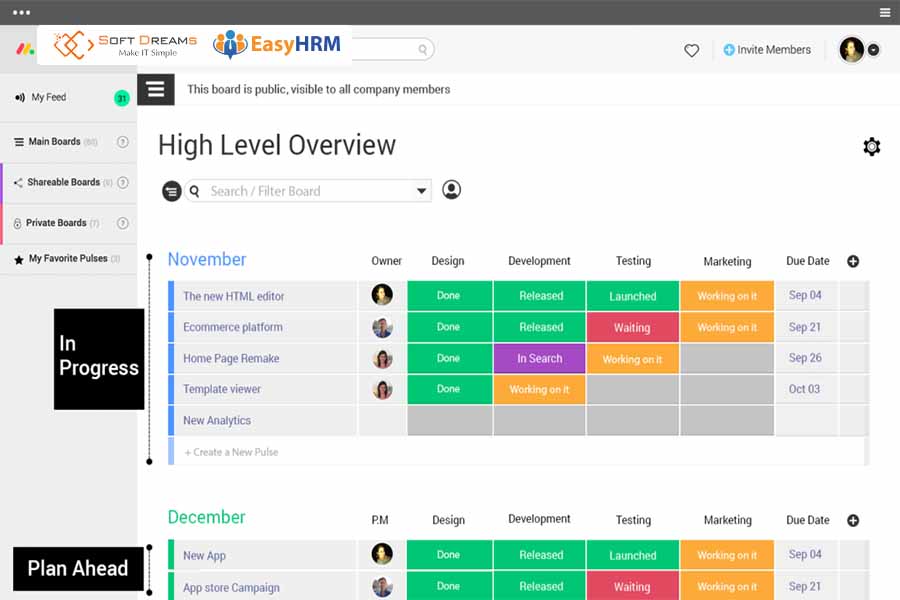Add column with plus icon in November group
Viewport: 900px width, 600px height.
tap(853, 261)
